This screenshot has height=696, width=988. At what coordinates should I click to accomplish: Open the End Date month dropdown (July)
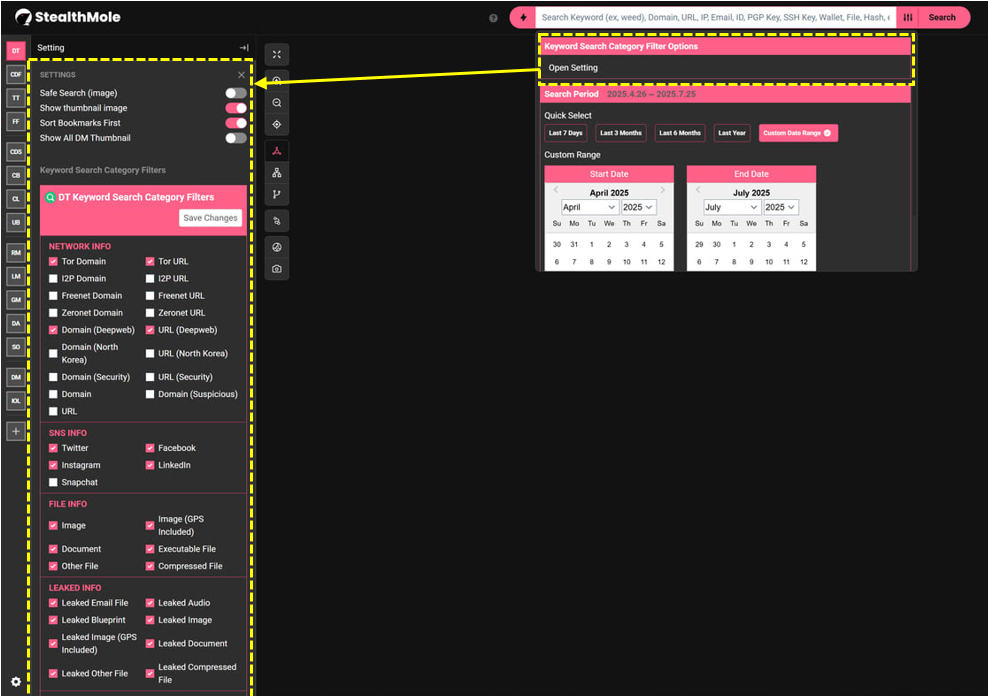(x=732, y=207)
